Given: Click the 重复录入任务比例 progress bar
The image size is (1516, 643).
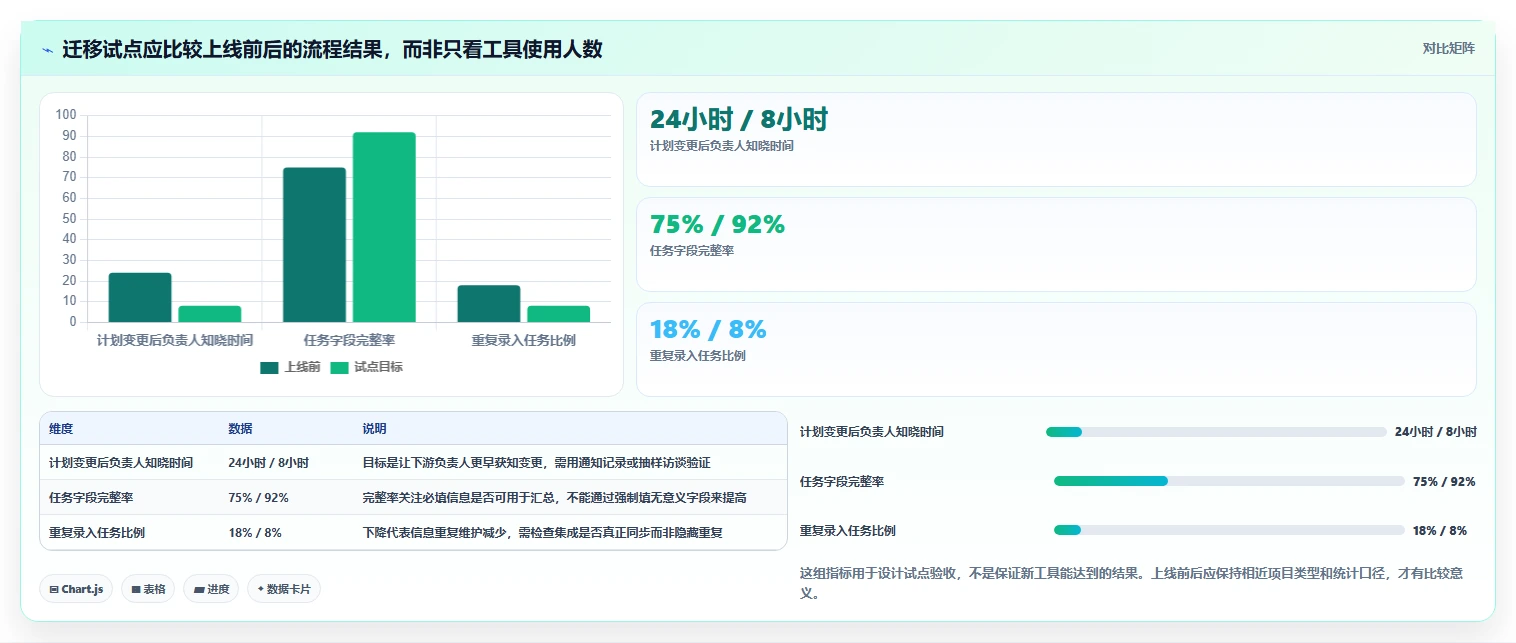Looking at the screenshot, I should (1229, 530).
